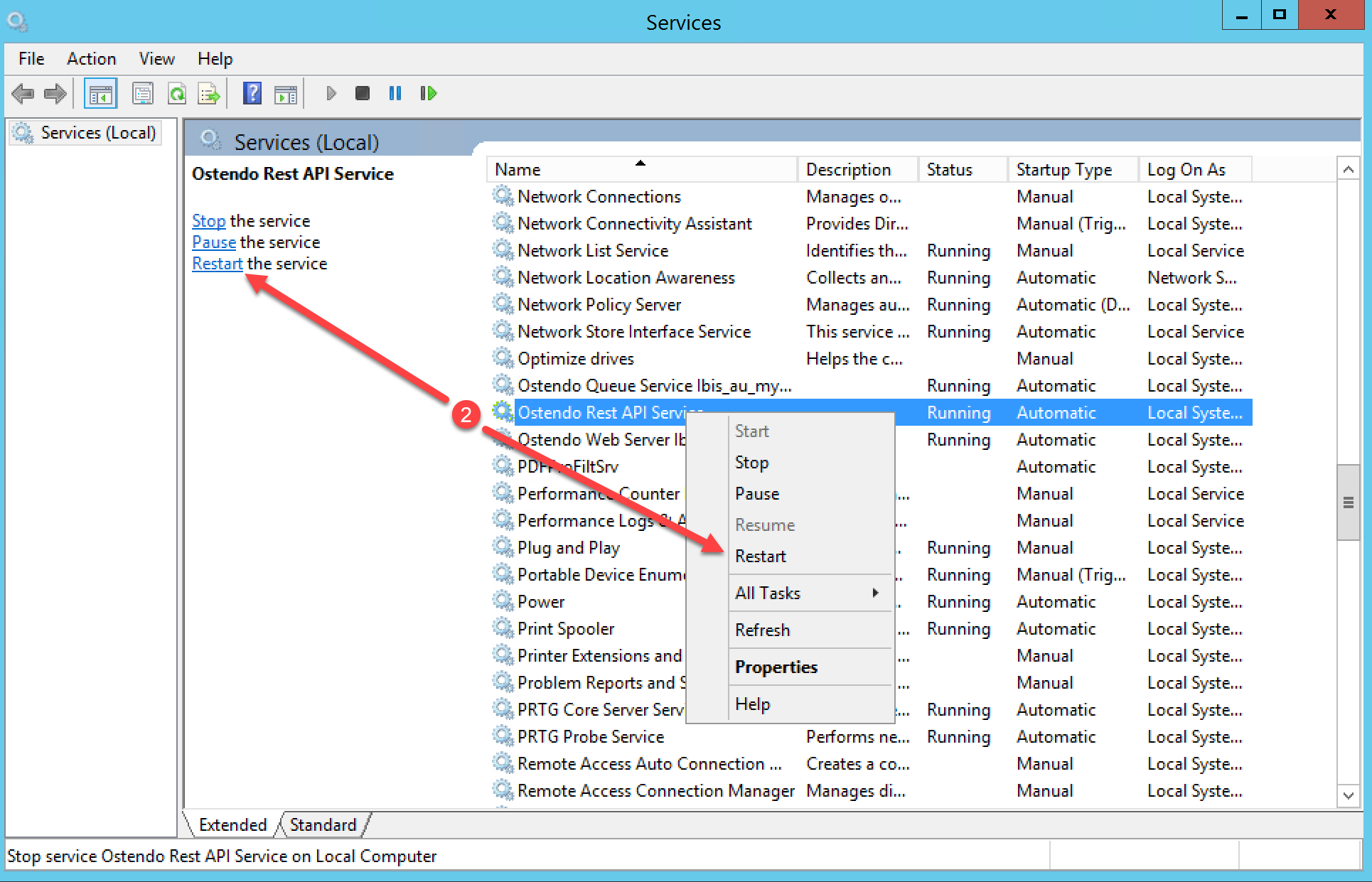The height and width of the screenshot is (882, 1372).
Task: Click the Pause Service toolbar icon
Action: (395, 93)
